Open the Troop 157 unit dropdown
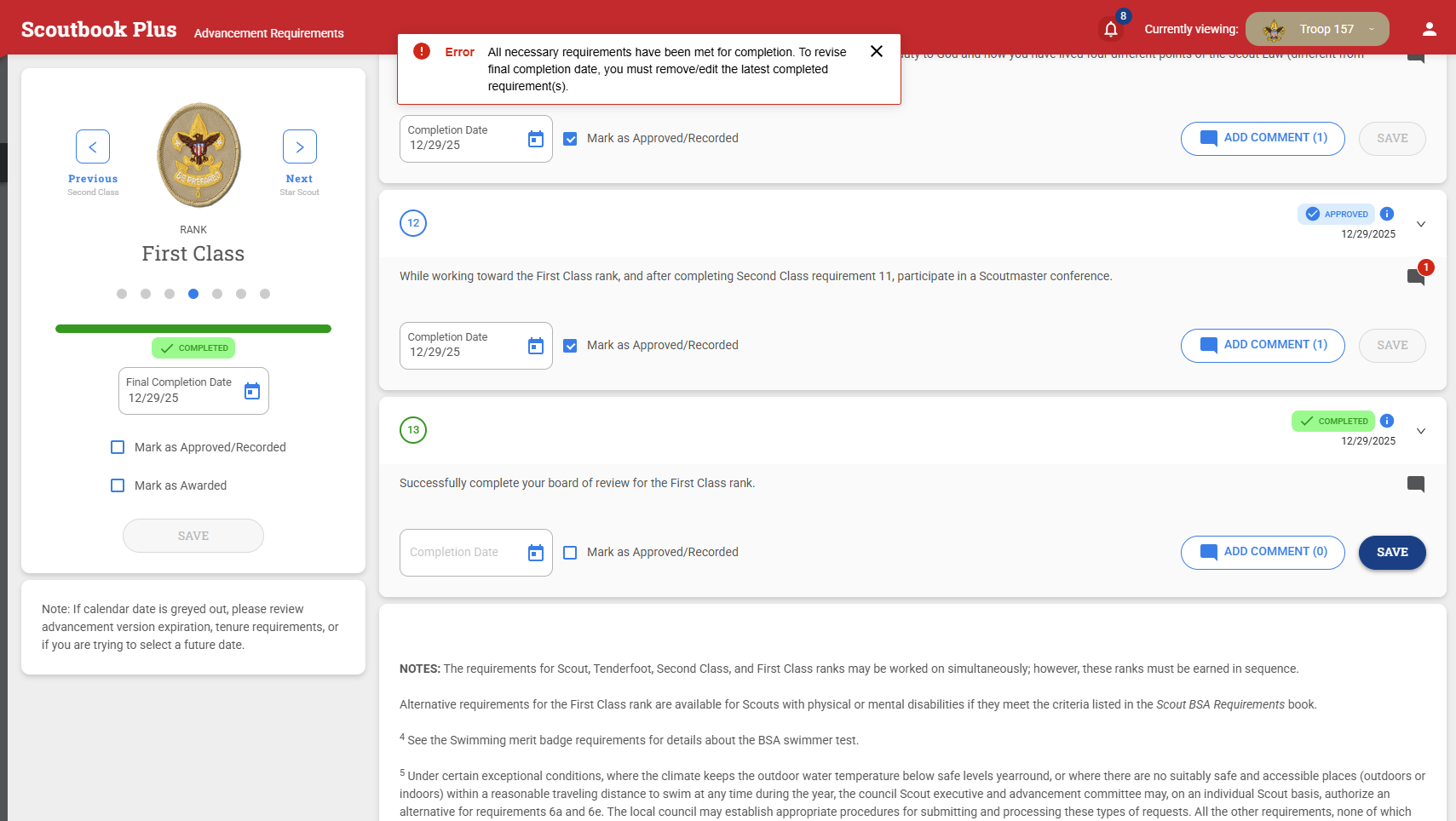 tap(1317, 29)
